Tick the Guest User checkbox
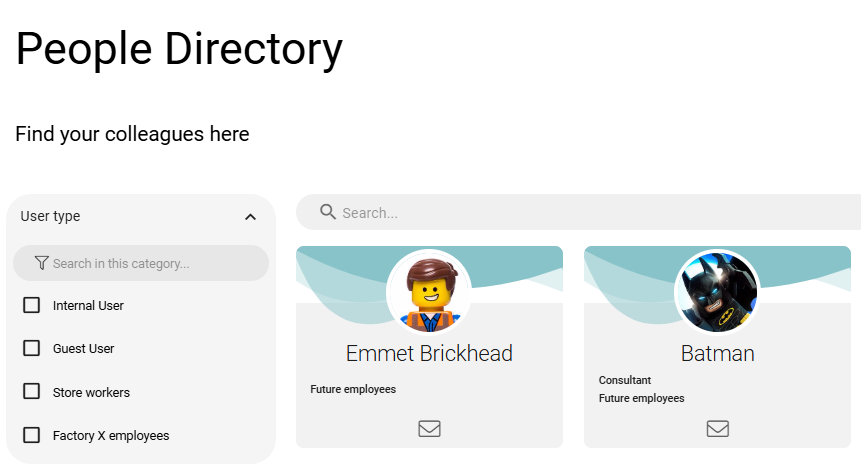Screen dimensions: 861x467 (x=31, y=348)
